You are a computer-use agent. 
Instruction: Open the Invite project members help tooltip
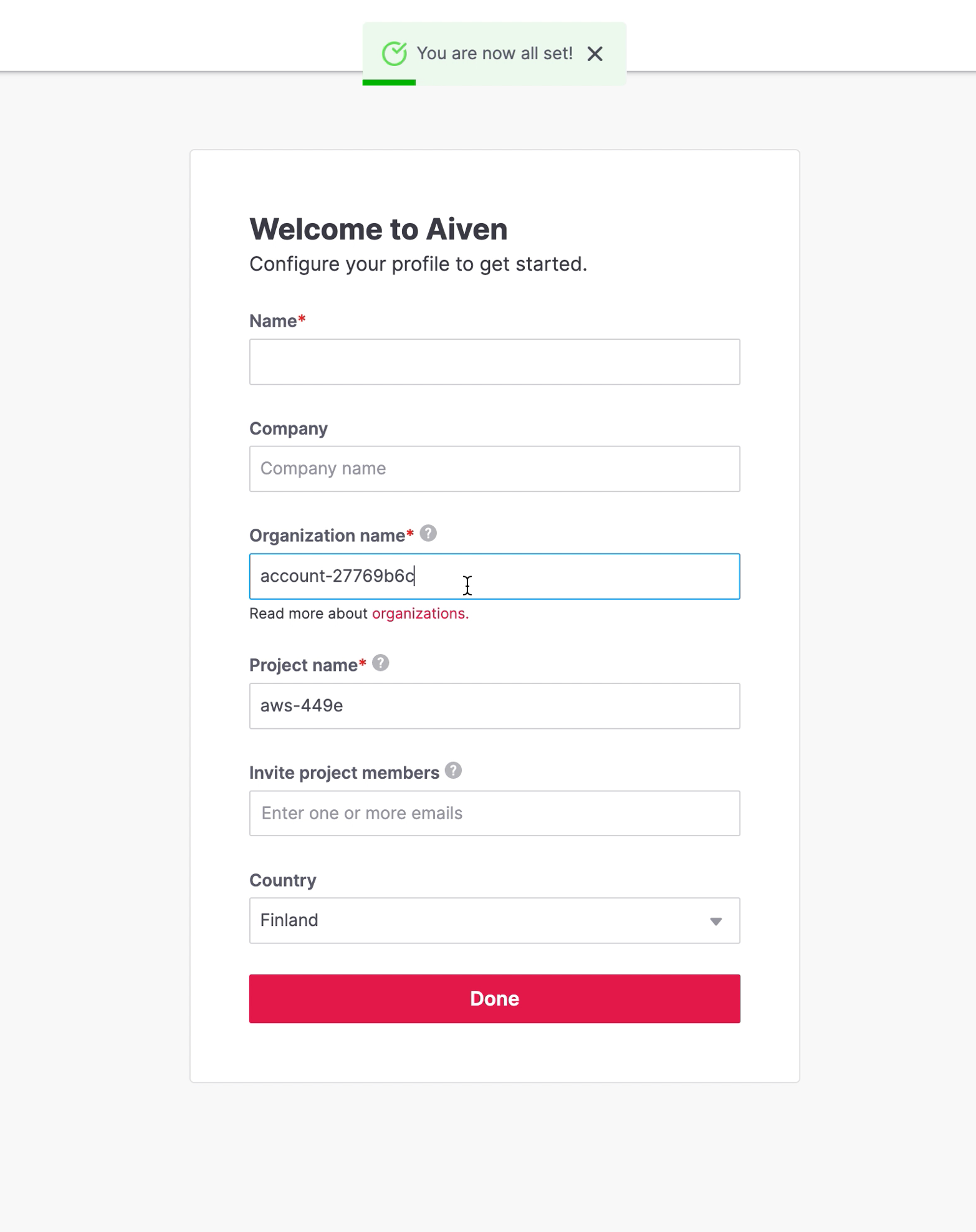point(454,771)
